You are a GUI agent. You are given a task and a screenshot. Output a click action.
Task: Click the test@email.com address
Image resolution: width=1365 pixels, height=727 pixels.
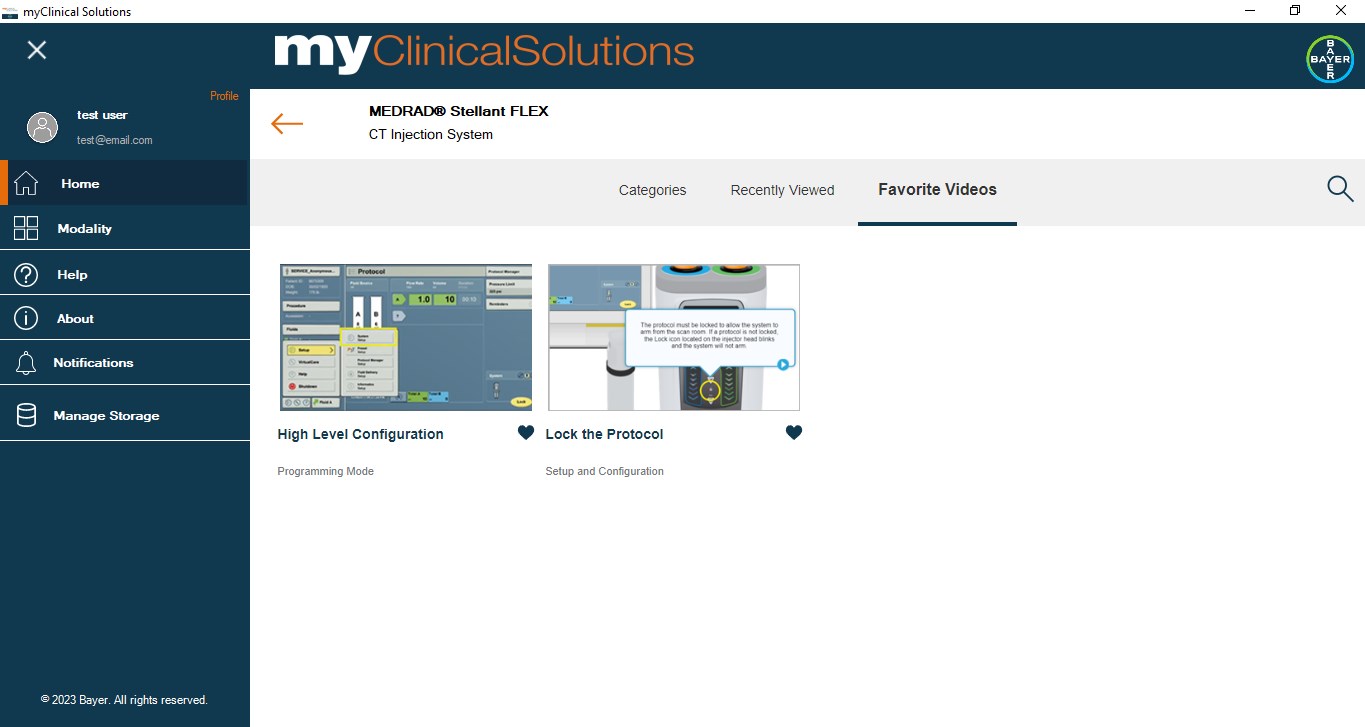tap(115, 140)
